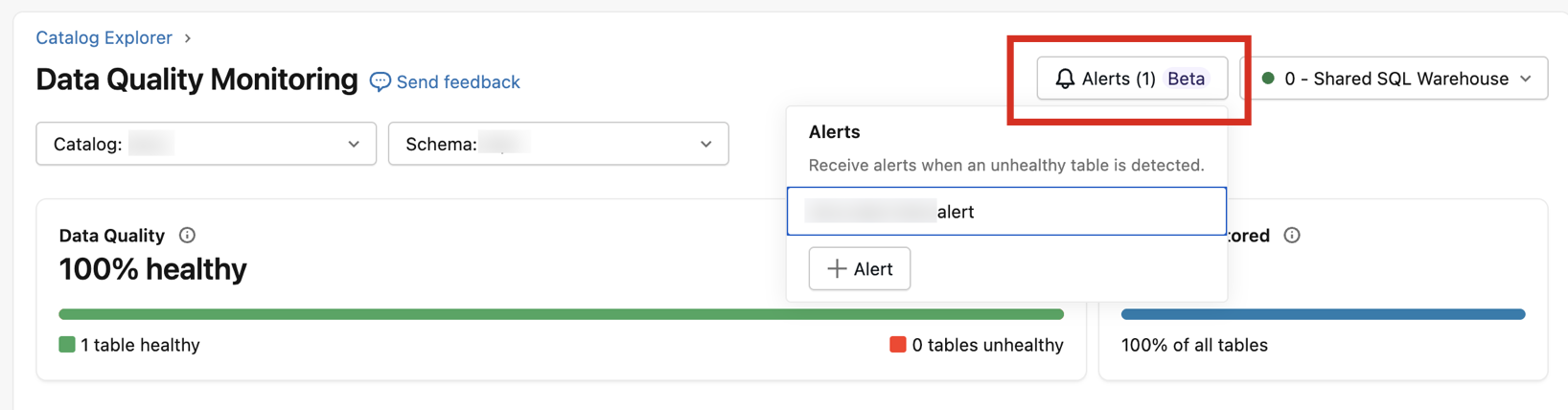Expand the Schema dropdown
This screenshot has width=1568, height=410.
coord(558,144)
